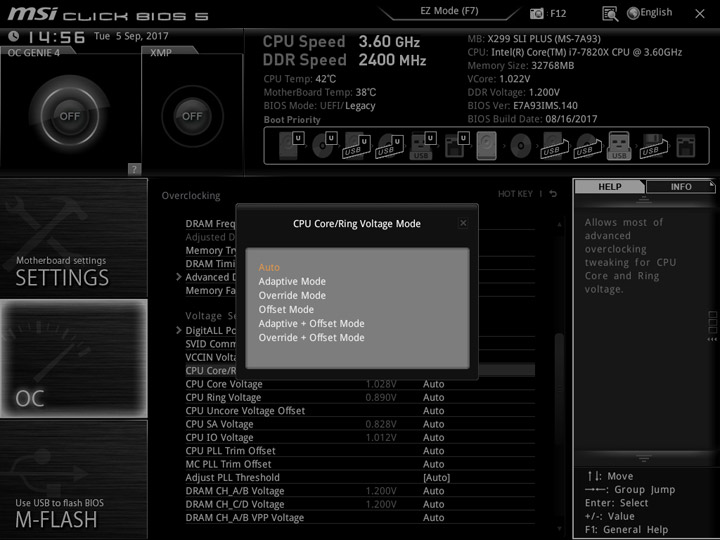
Task: Exit BIOS using the top-right X icon
Action: pos(700,14)
